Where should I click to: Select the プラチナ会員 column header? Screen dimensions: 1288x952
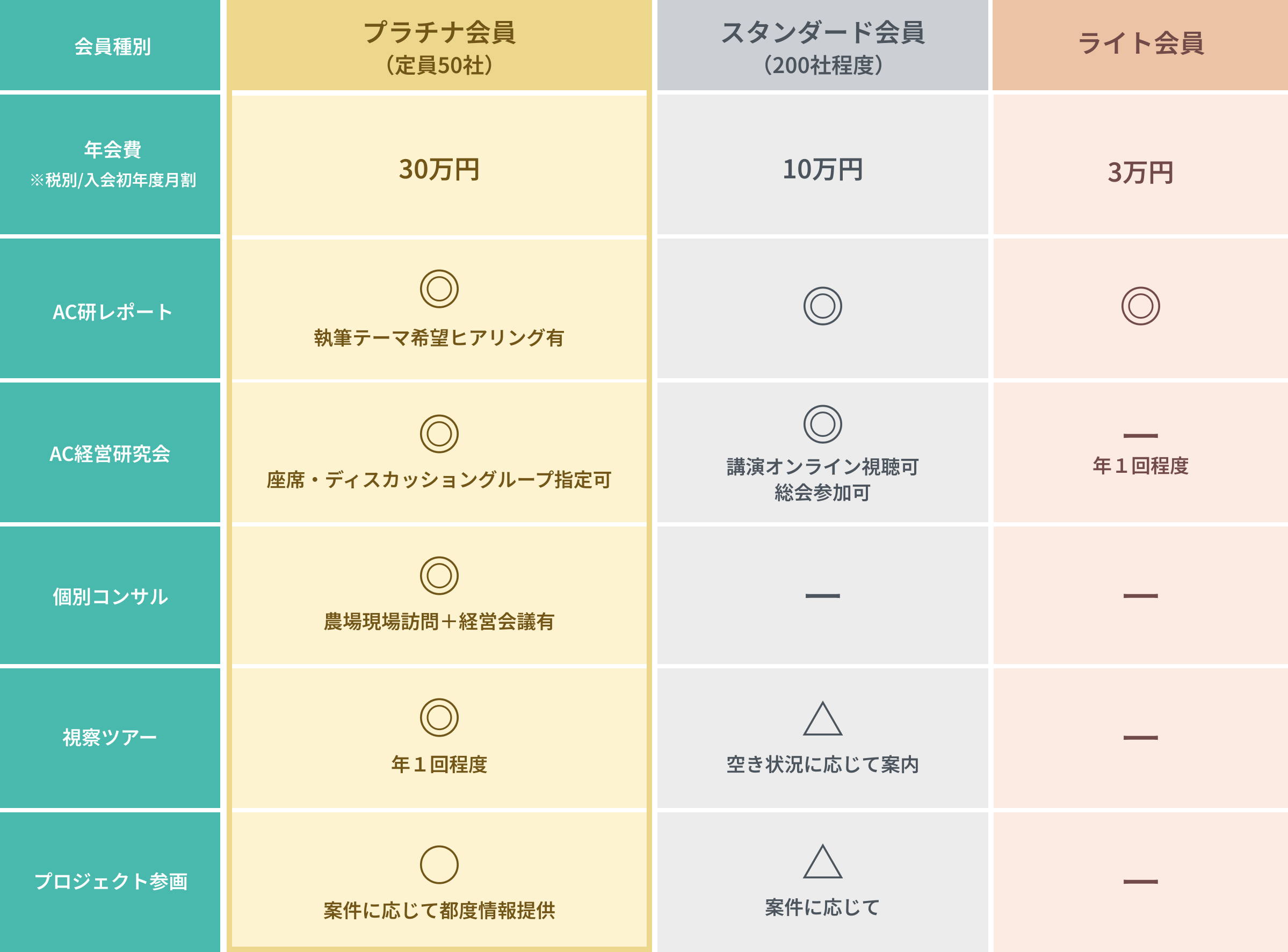click(x=439, y=45)
